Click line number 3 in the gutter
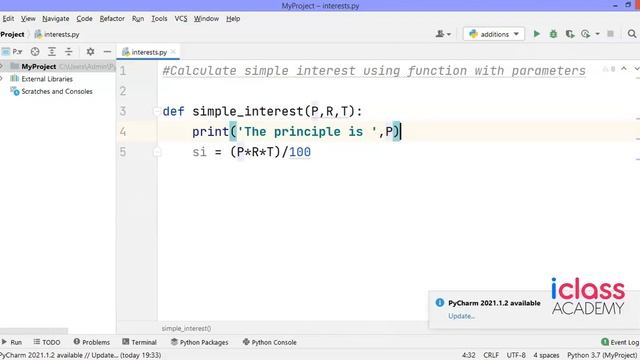640x360 pixels. tap(123, 111)
